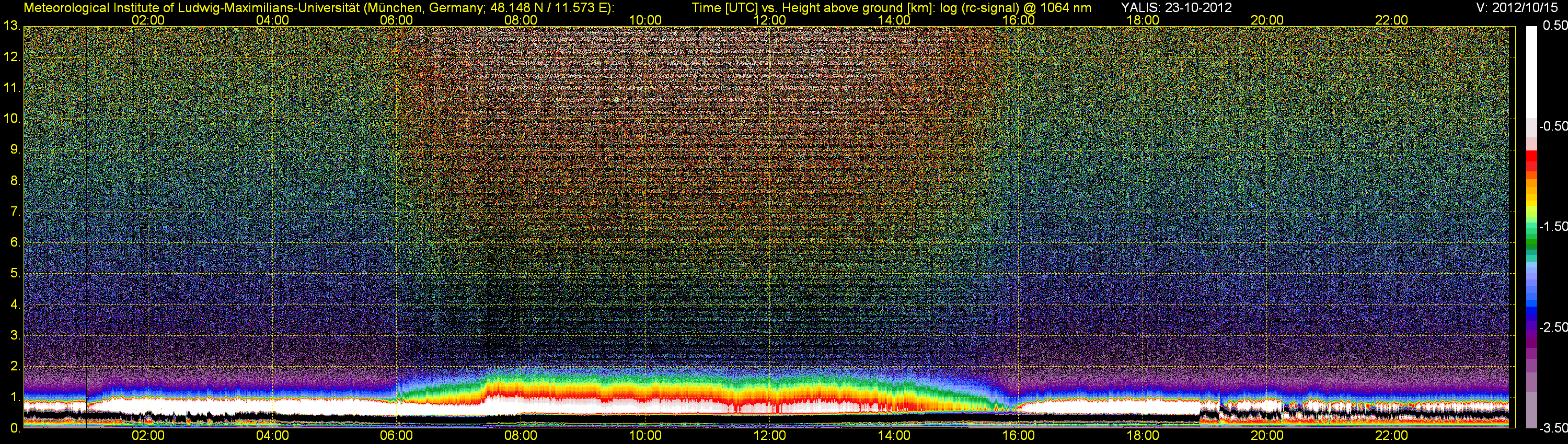Screen dimensions: 1568x444
Task: Select the 02:00 tick on the bottom time axis
Action: (x=148, y=436)
